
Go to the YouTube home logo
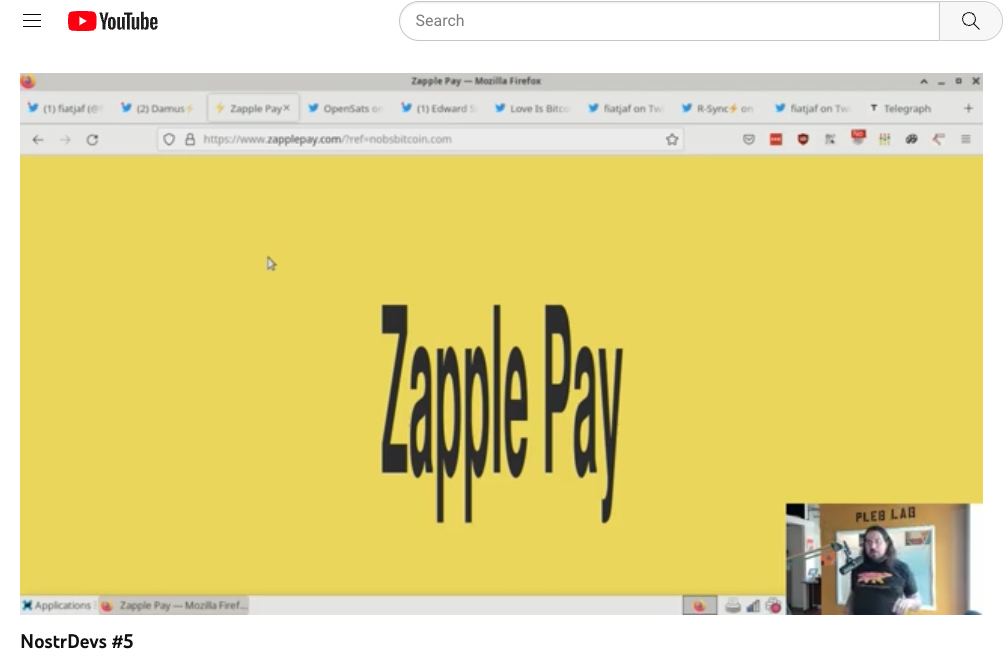[x=113, y=21]
